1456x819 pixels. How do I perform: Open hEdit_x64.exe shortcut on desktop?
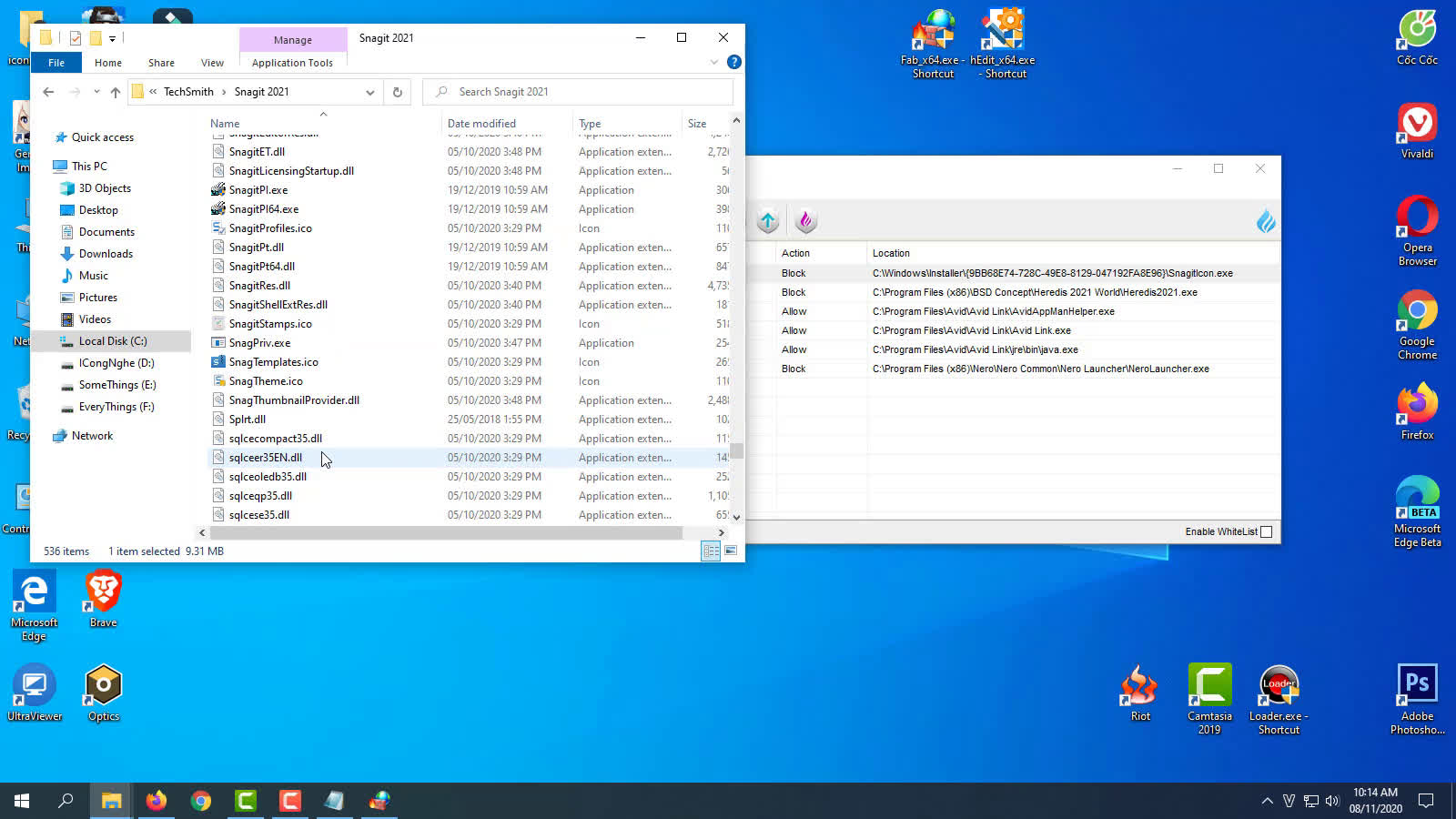(x=1003, y=44)
